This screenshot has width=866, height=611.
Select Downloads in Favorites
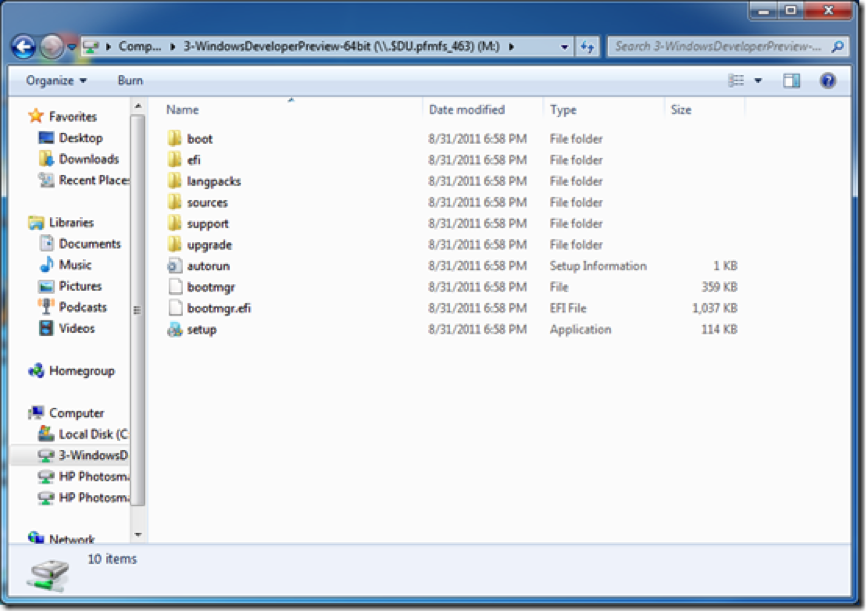[88, 159]
